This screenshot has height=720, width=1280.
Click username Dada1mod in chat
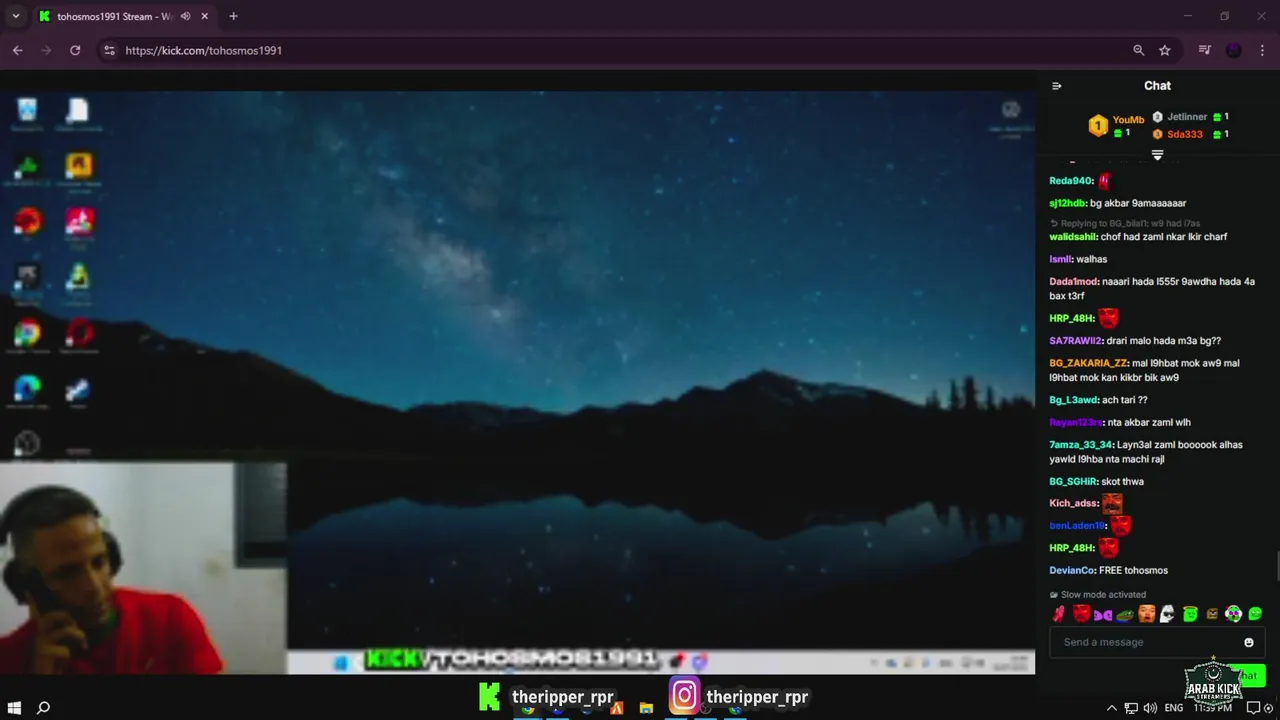pyautogui.click(x=1074, y=282)
